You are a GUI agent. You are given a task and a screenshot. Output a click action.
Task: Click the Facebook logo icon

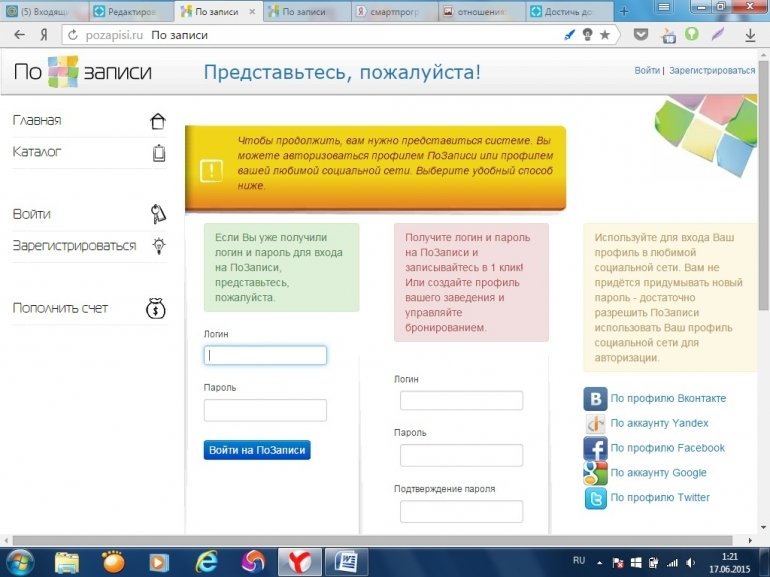pos(595,448)
